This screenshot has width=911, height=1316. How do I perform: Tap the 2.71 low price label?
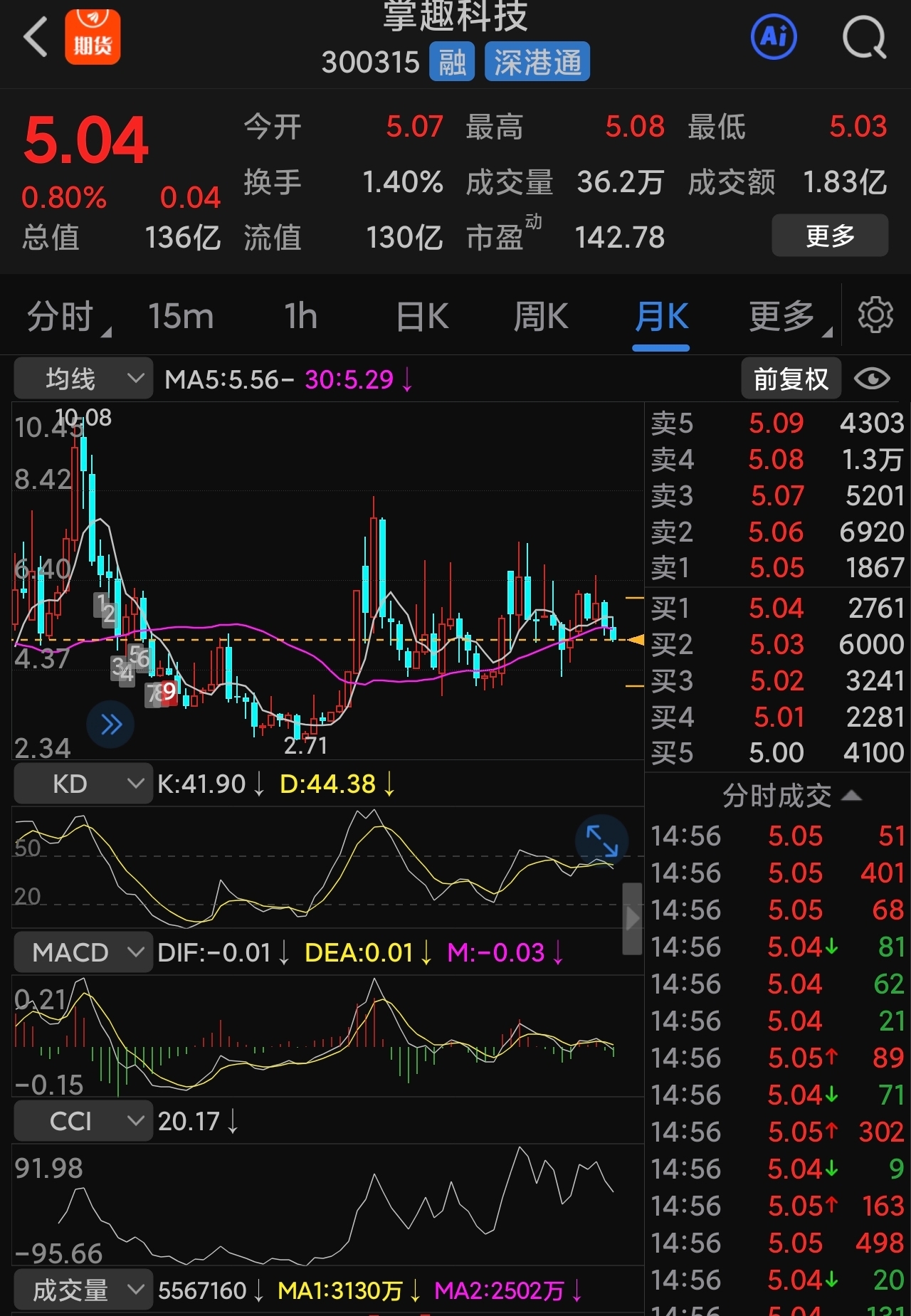click(305, 745)
